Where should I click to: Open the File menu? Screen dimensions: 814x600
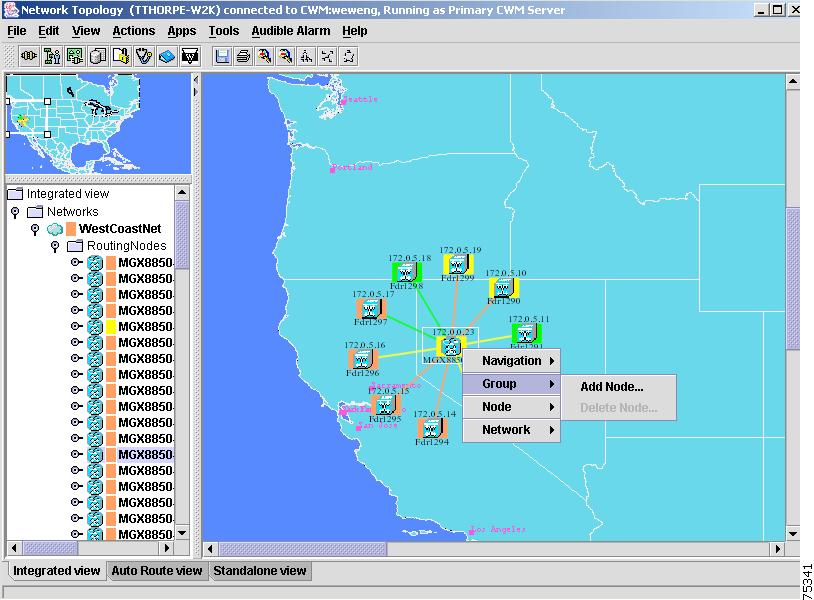[17, 31]
